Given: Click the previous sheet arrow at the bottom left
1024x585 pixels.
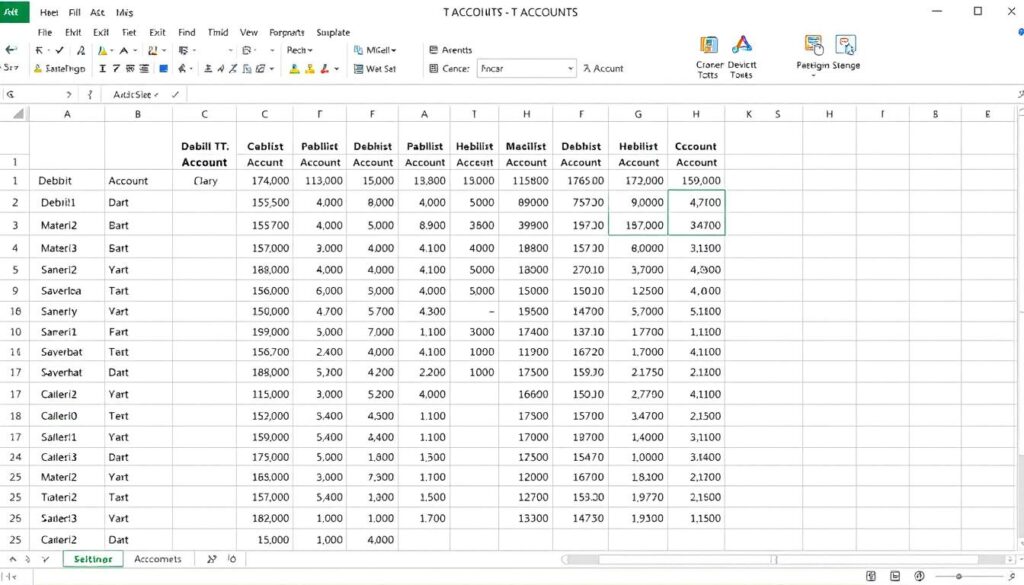Looking at the screenshot, I should (x=12, y=560).
